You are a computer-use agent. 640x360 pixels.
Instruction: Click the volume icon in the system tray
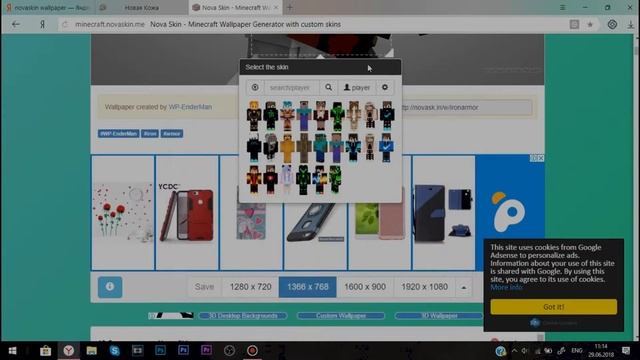(524, 351)
